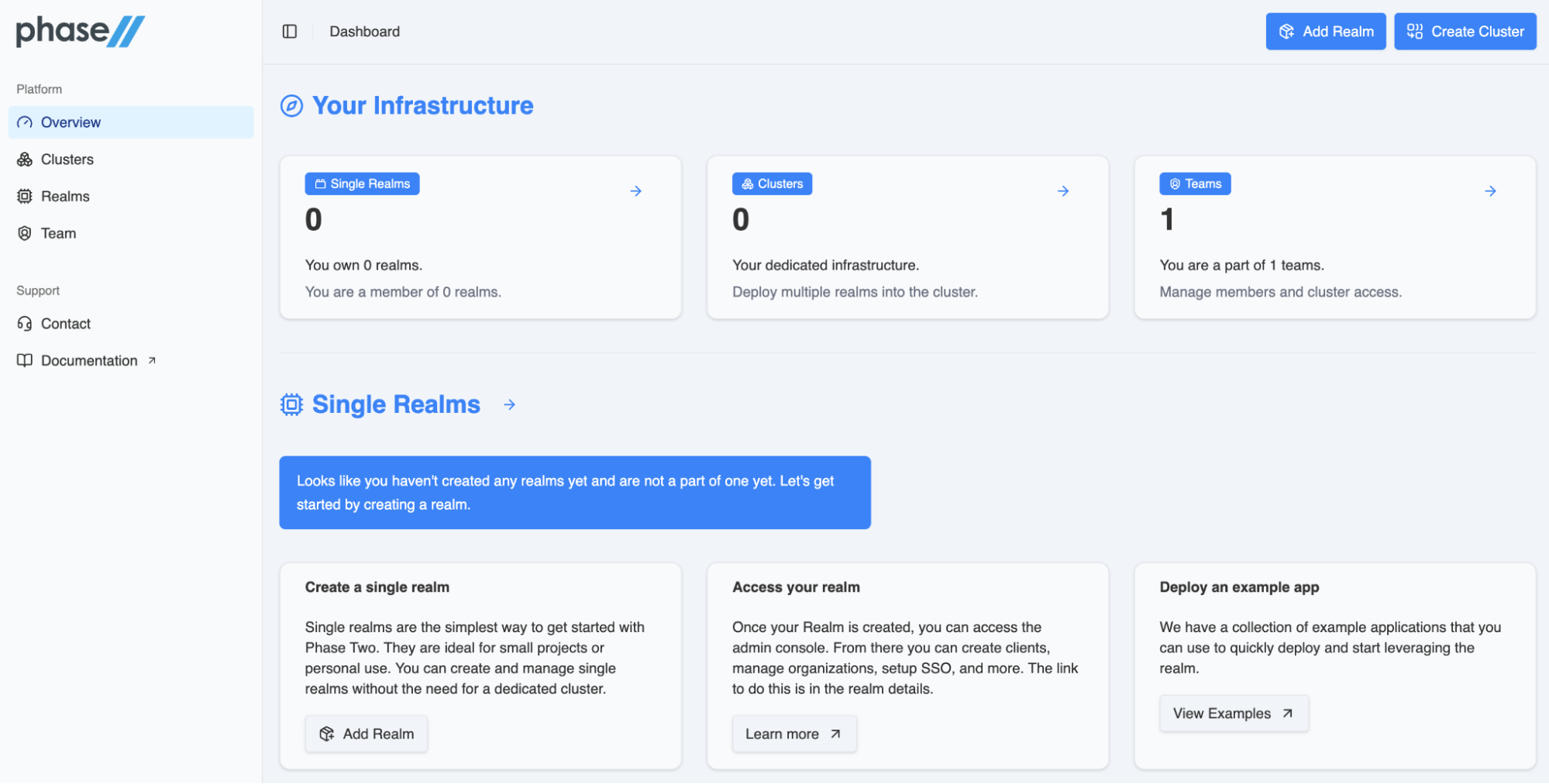Click the Realms chip icon in sidebar
The width and height of the screenshot is (1549, 784).
click(x=24, y=196)
